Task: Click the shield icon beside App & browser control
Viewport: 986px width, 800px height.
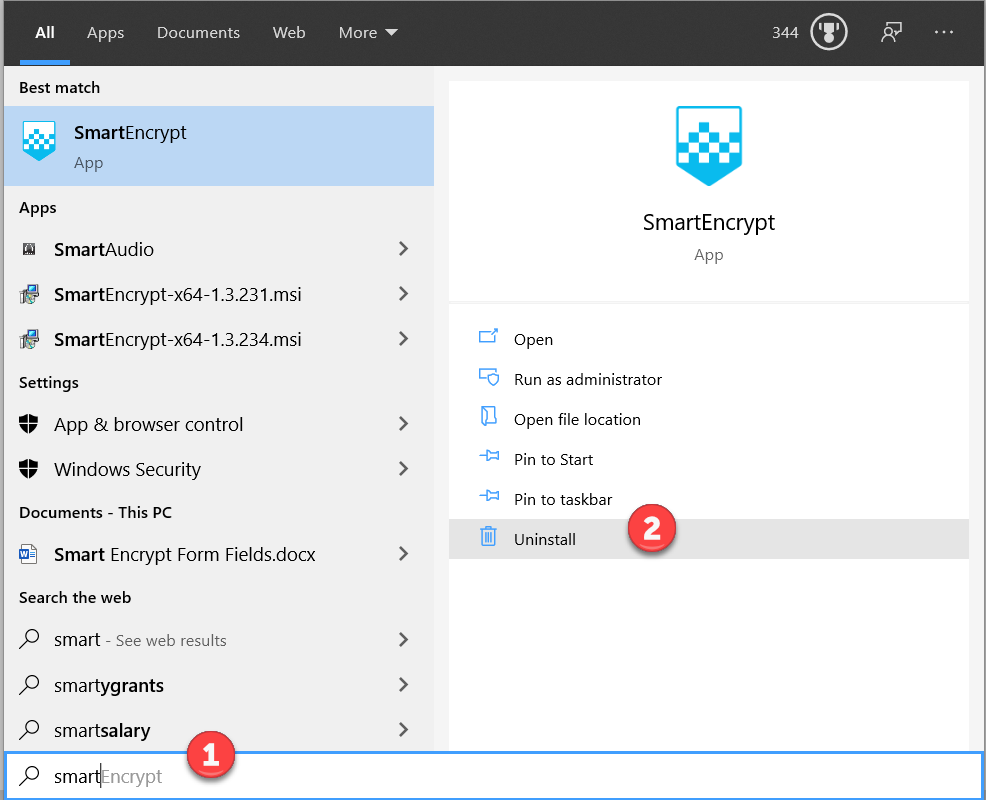Action: 29,424
